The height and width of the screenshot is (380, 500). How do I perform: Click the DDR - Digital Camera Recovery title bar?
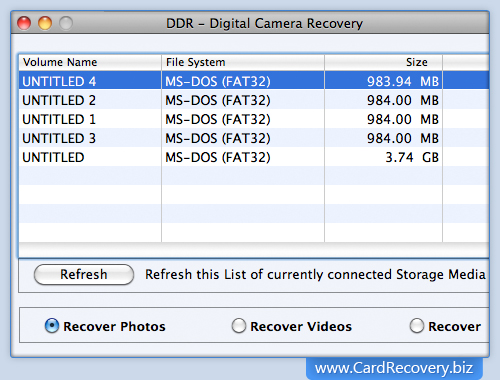(x=264, y=23)
